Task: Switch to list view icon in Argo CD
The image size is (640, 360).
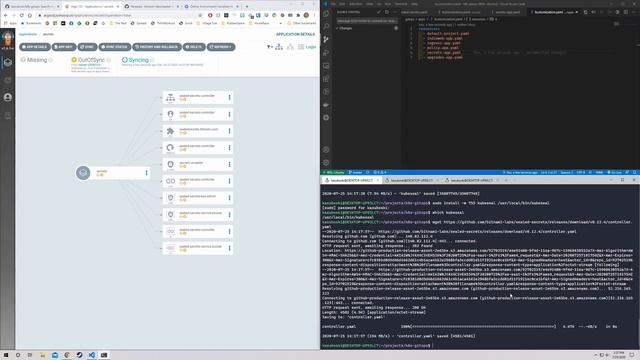Action: click(x=301, y=47)
